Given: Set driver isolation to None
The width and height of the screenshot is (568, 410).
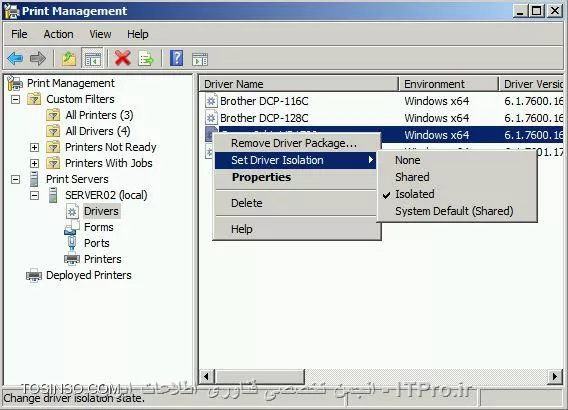Looking at the screenshot, I should click(x=408, y=160).
